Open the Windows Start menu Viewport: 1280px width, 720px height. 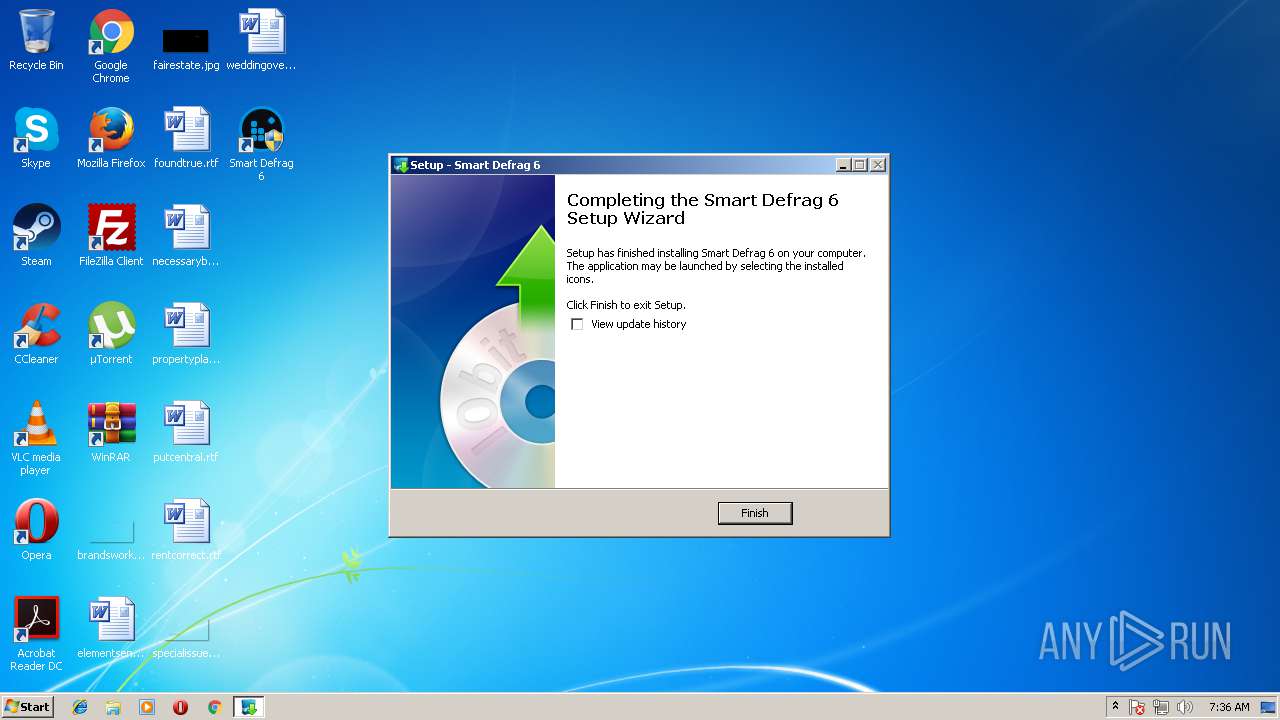27,706
